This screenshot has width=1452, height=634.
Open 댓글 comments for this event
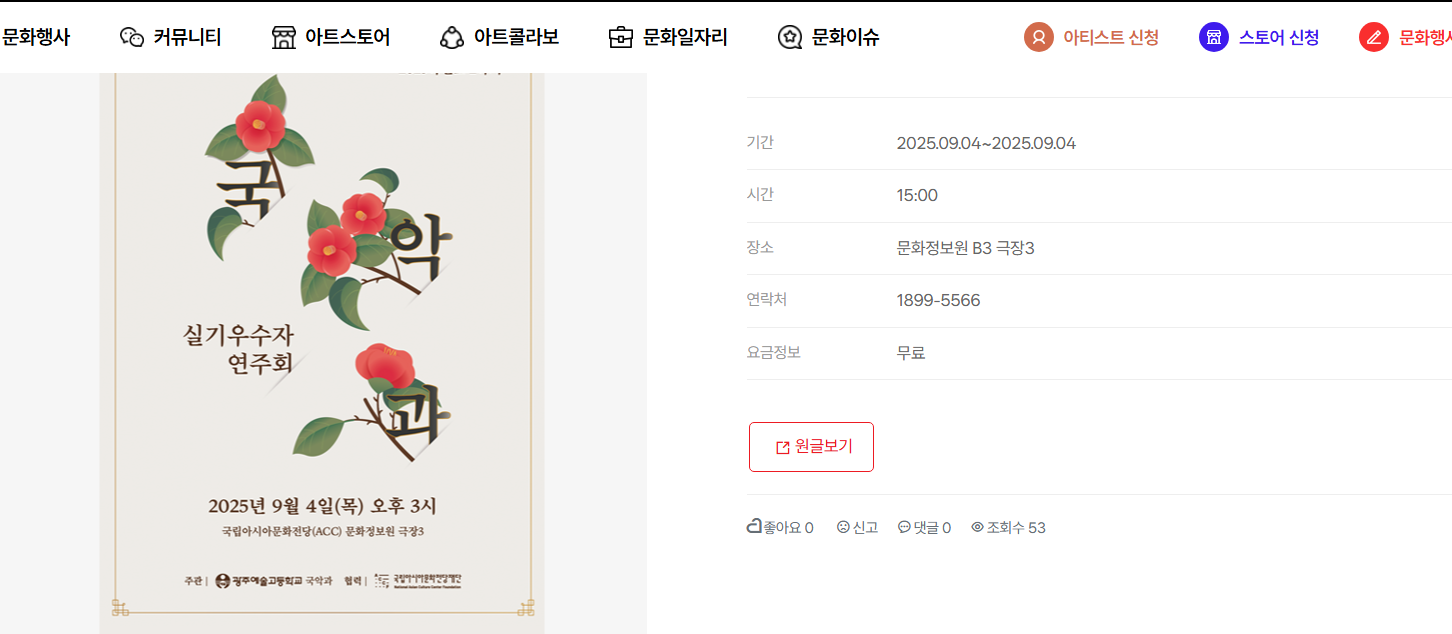[924, 527]
